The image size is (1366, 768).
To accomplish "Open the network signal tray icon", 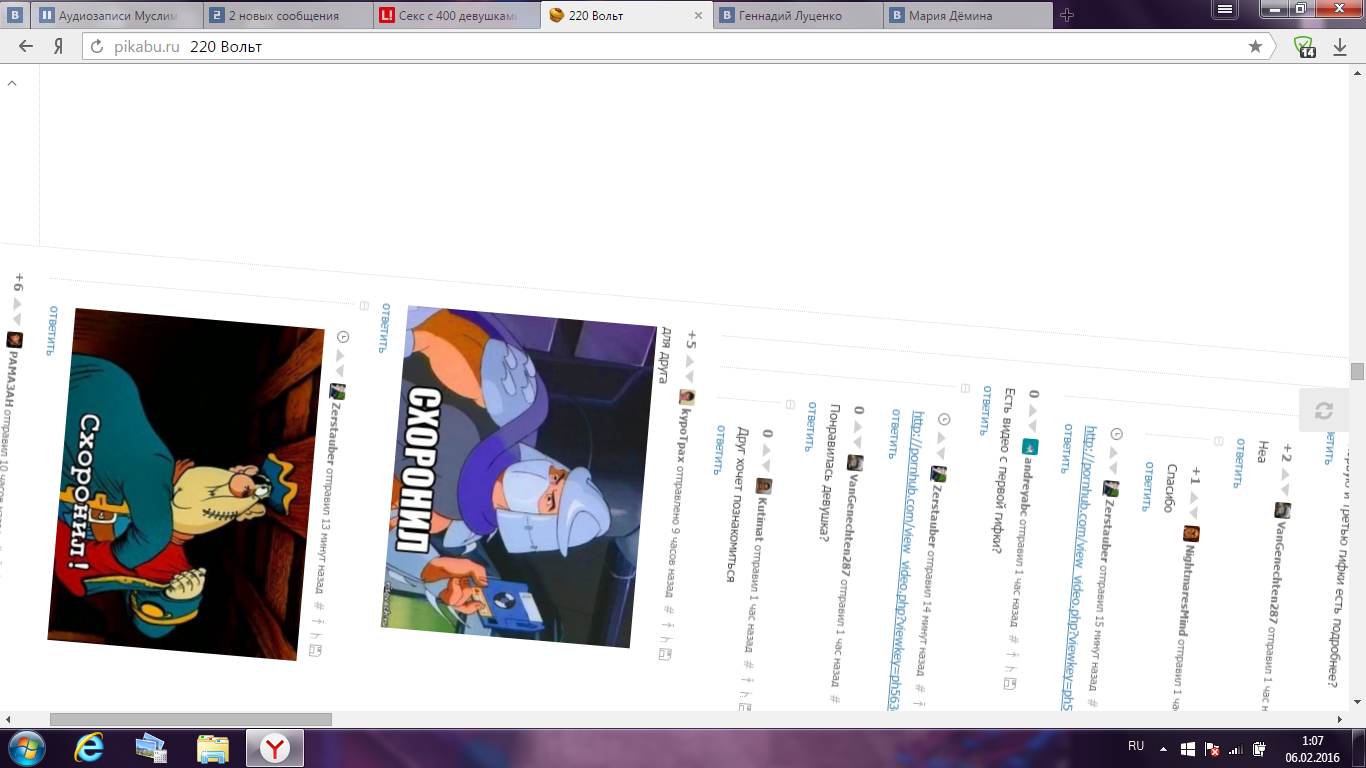I will click(x=1236, y=749).
